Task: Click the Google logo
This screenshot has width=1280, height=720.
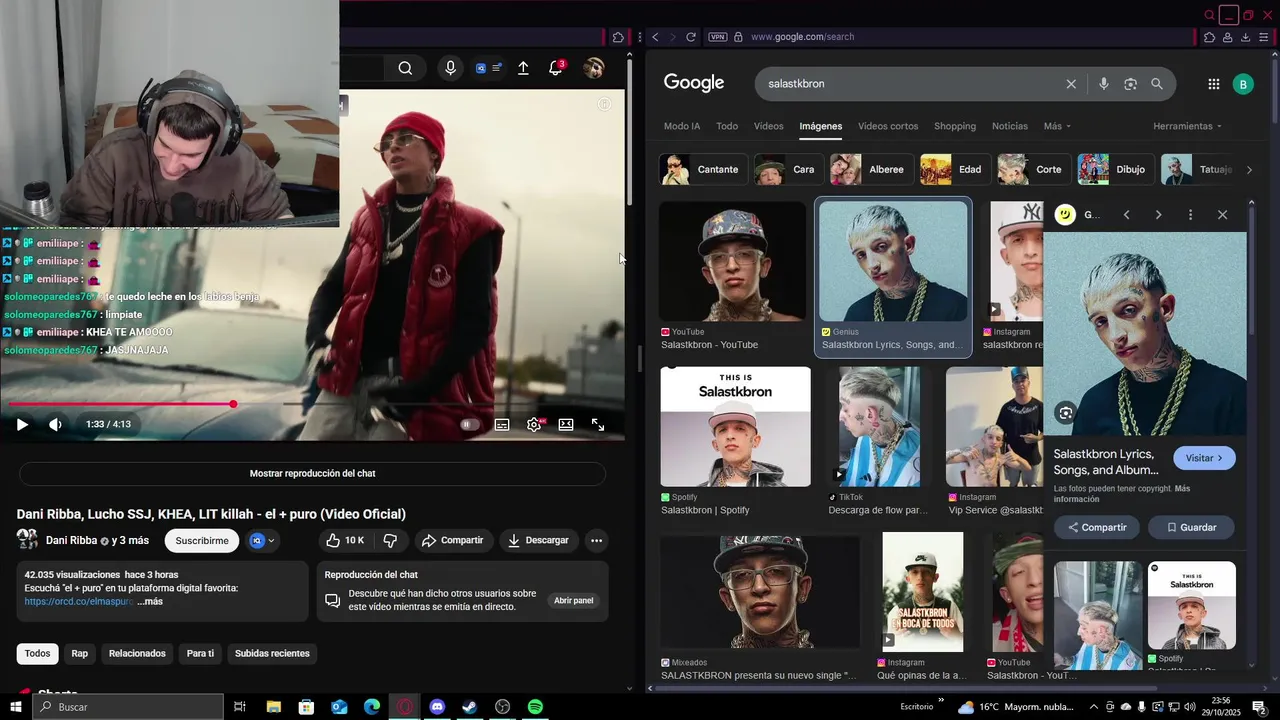Action: pyautogui.click(x=694, y=84)
